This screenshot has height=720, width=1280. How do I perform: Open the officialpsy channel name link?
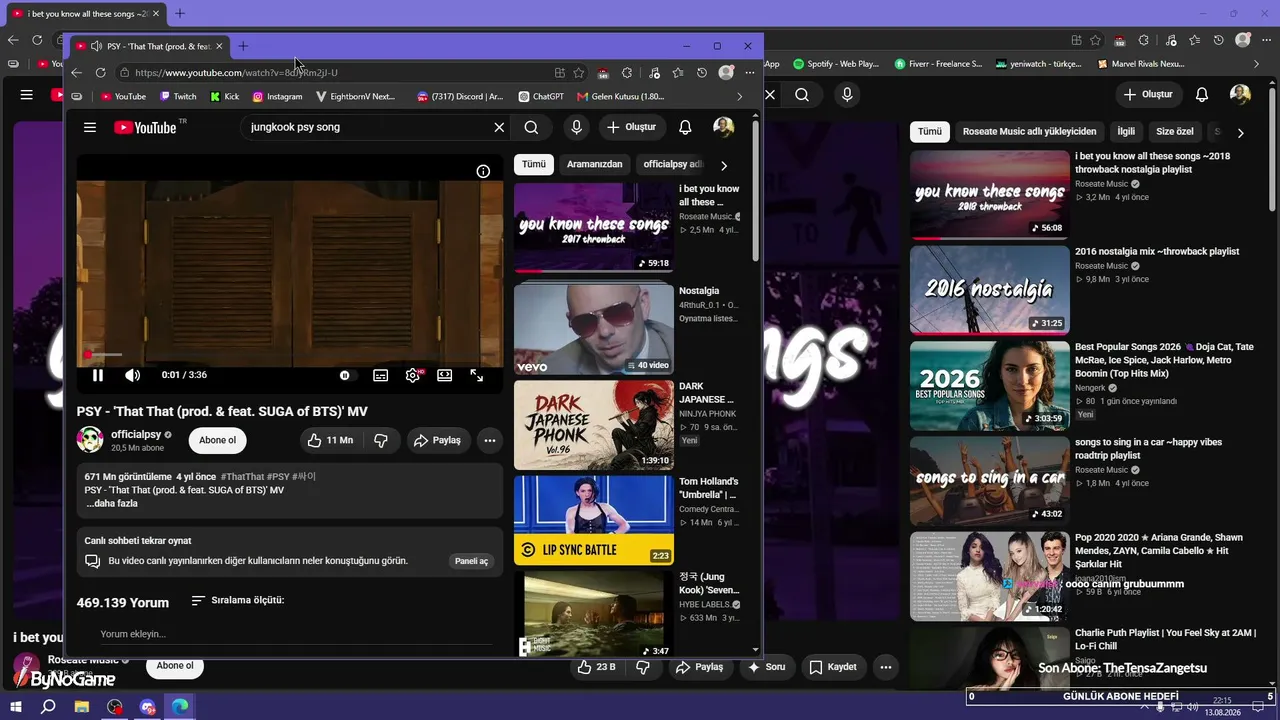(x=136, y=434)
